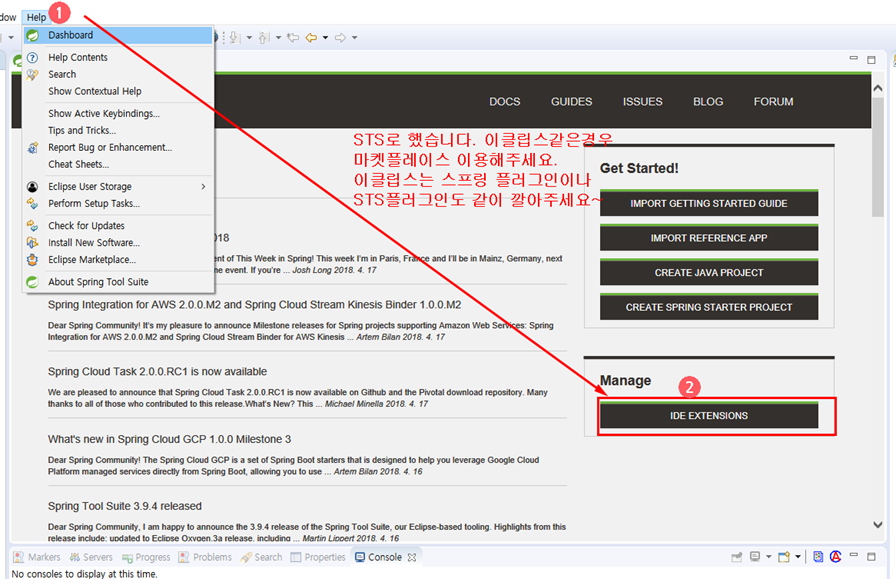Switch to the Markers tab
This screenshot has width=896, height=579.
pyautogui.click(x=37, y=557)
